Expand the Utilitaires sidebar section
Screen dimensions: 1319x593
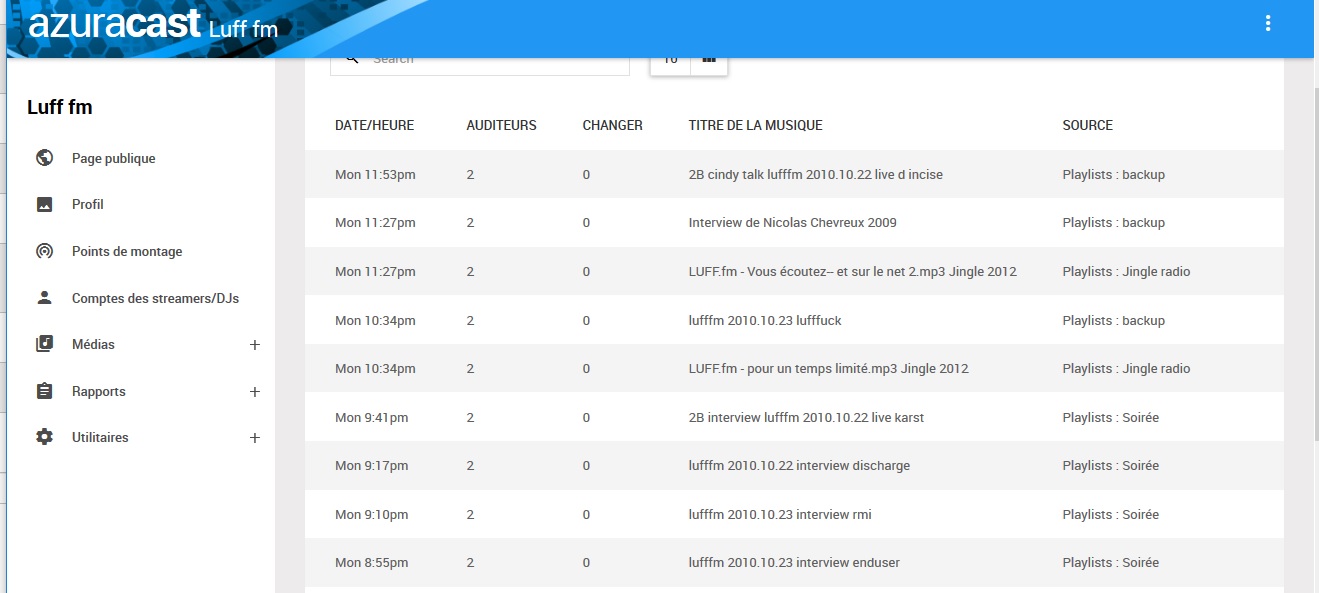click(255, 436)
